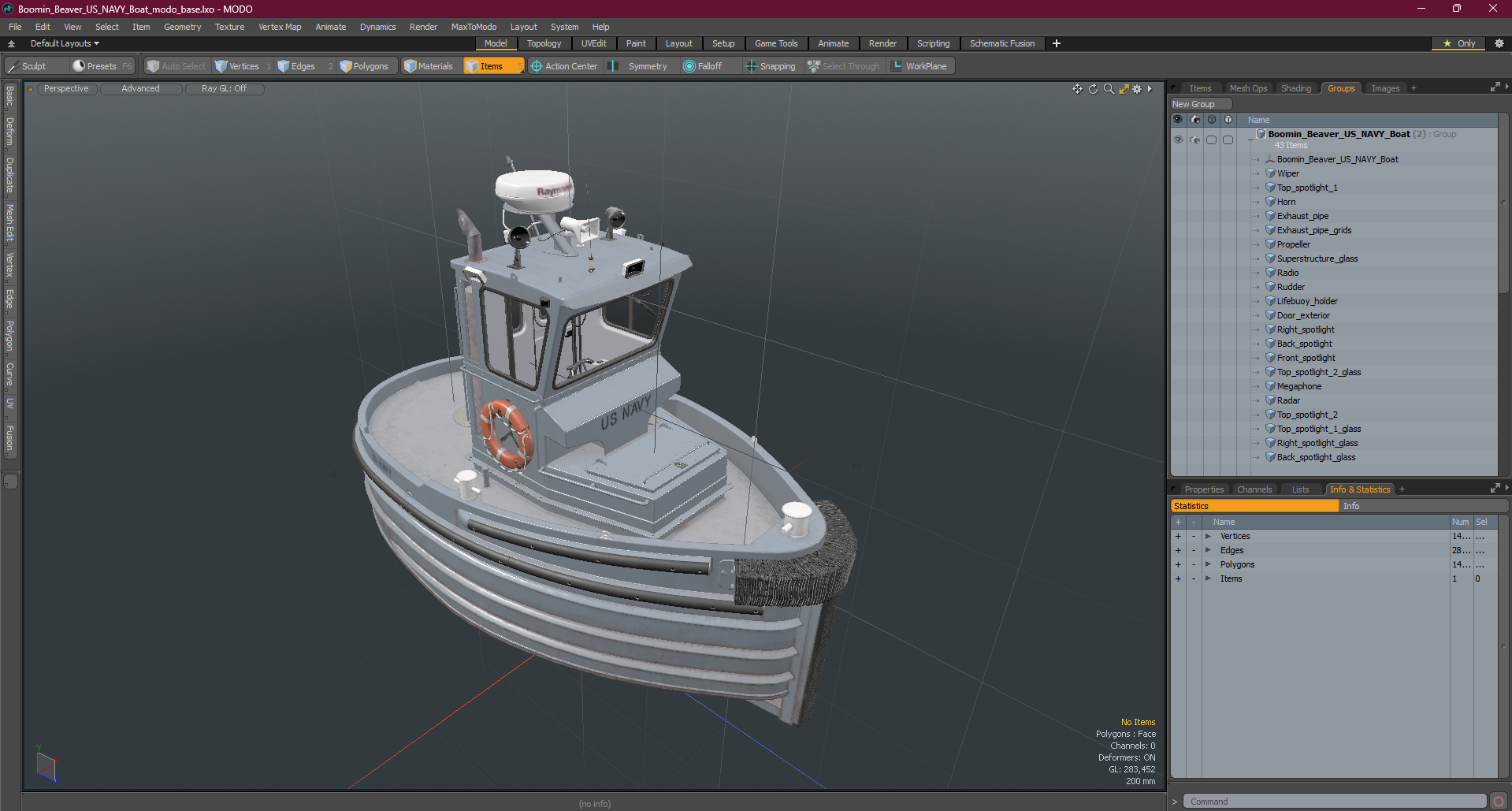Add Vertices to selection with plus
The width and height of the screenshot is (1512, 811).
[1178, 536]
